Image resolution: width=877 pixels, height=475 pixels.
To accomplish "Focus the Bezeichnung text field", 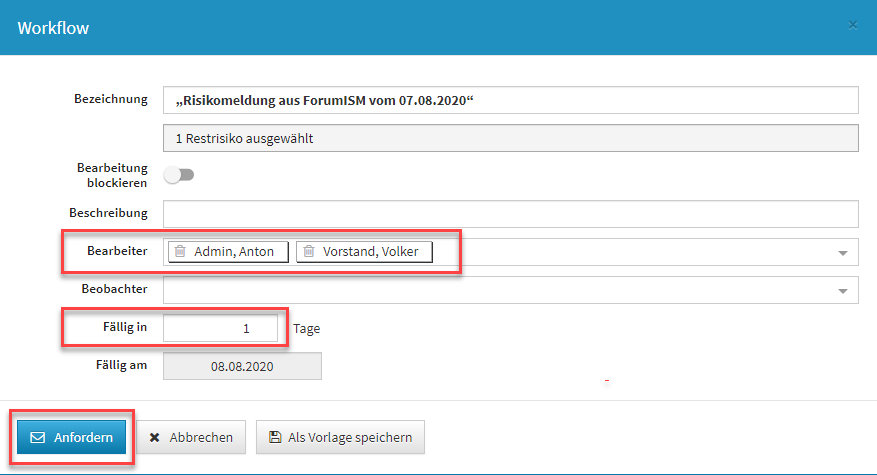I will 510,101.
